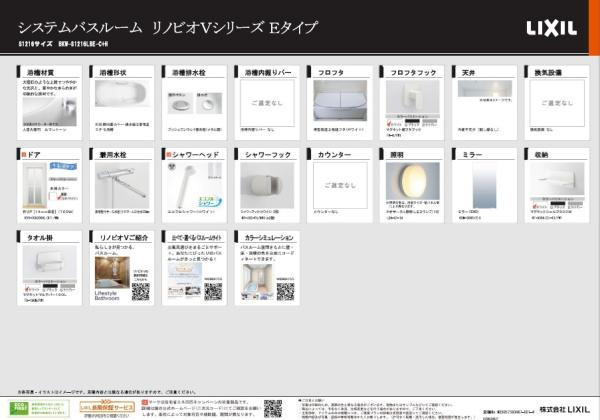Click the 換気設備 card heading
This screenshot has height=420, width=600.
point(548,72)
